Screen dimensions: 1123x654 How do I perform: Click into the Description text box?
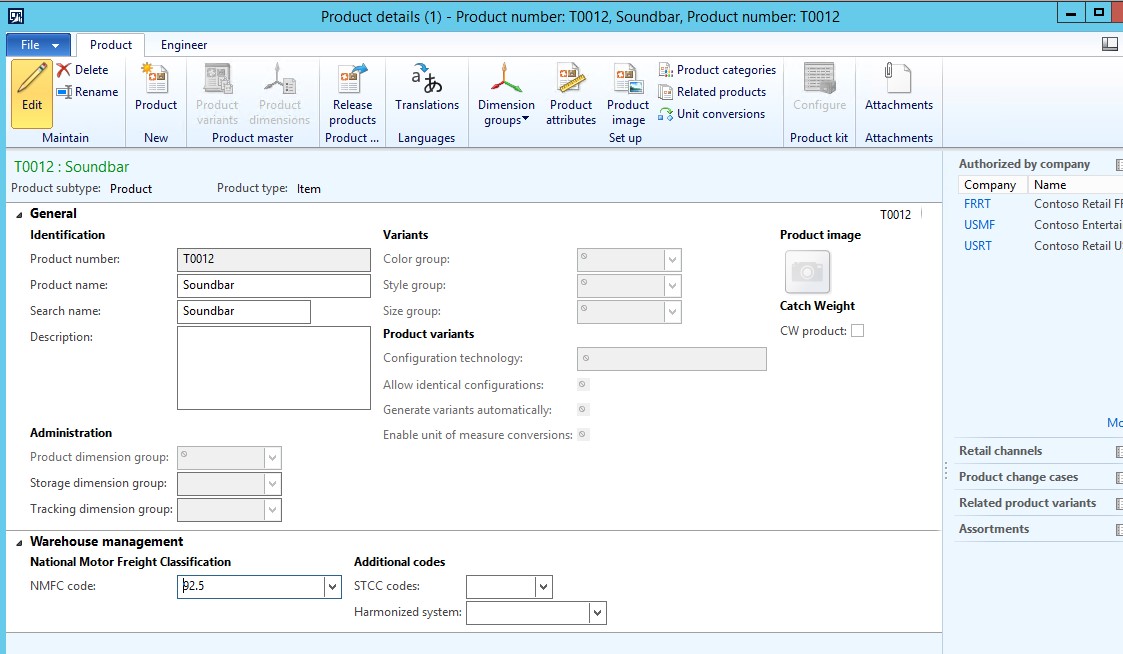tap(273, 367)
